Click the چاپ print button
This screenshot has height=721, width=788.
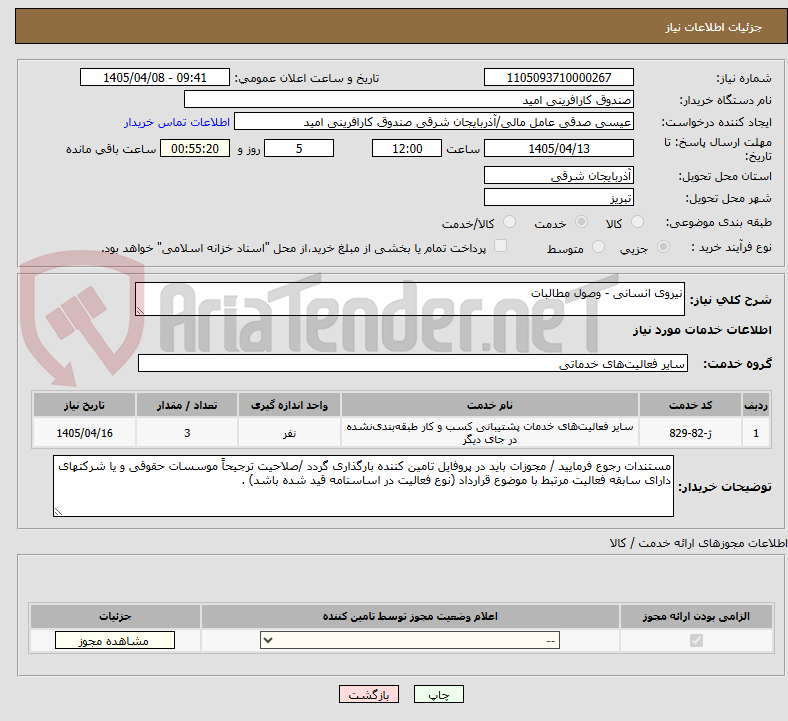439,694
